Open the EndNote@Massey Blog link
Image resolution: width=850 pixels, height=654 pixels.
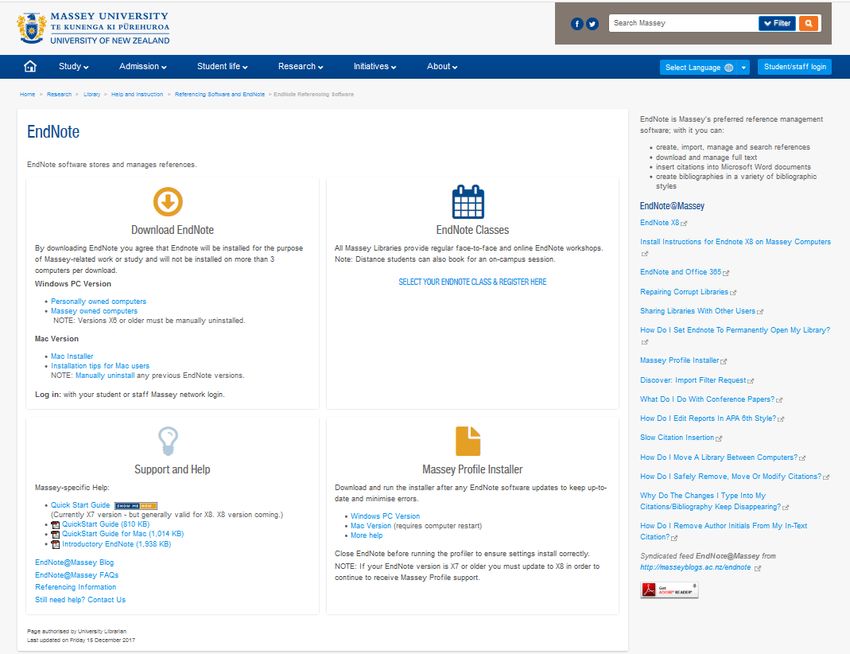coord(74,562)
